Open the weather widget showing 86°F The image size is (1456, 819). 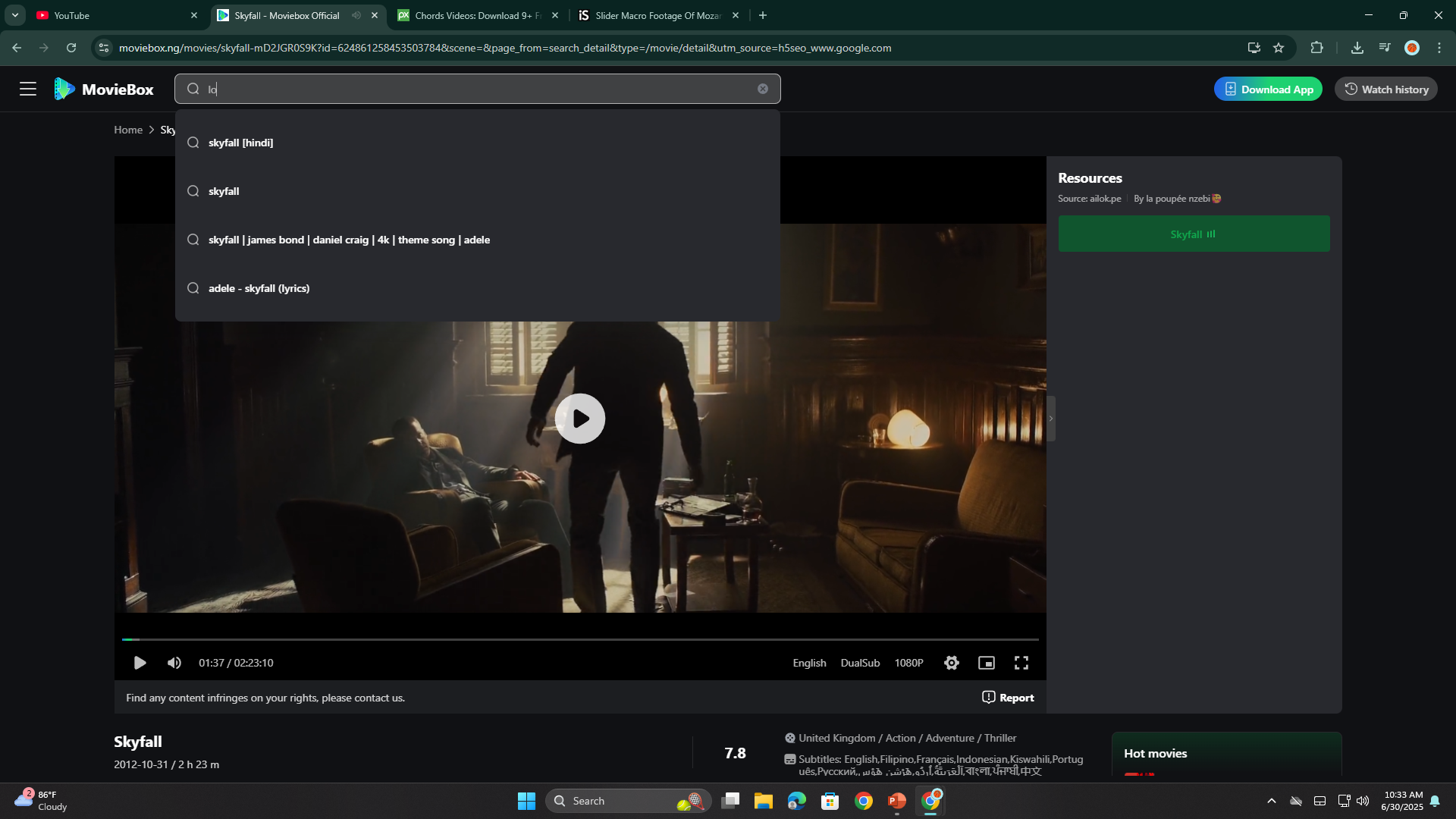42,801
